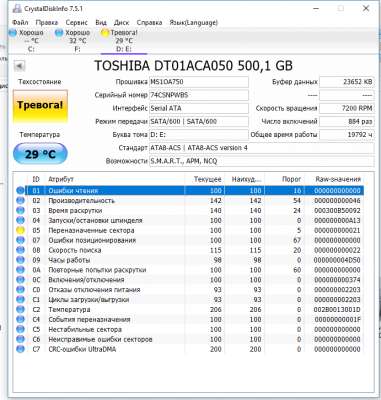
Task: Open the Сервис menu
Action: [x=76, y=23]
